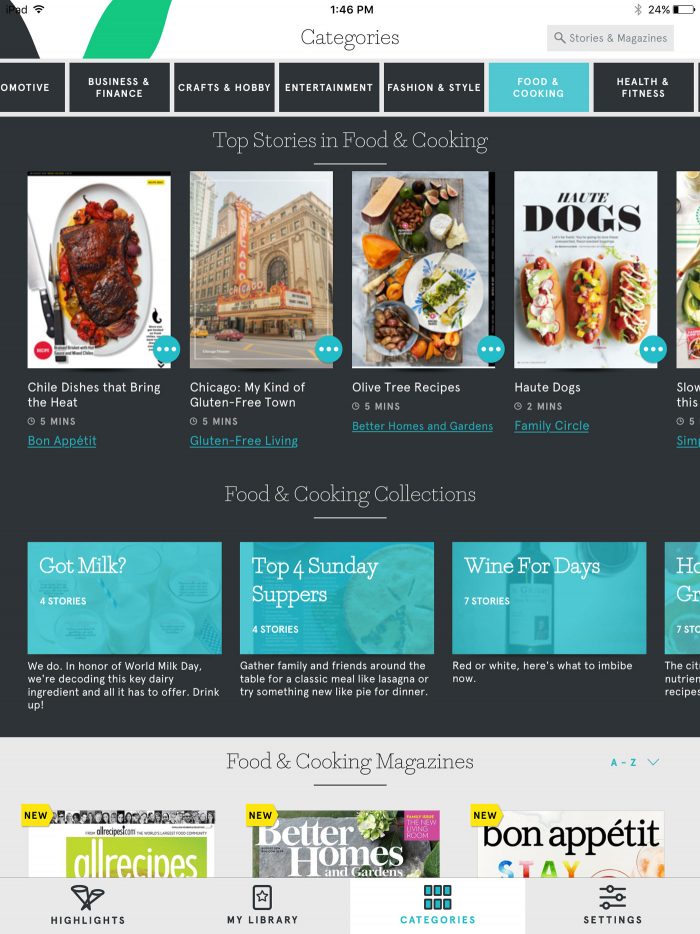Viewport: 700px width, 934px height.
Task: Open the Got Milk? collection card
Action: pyautogui.click(x=125, y=598)
